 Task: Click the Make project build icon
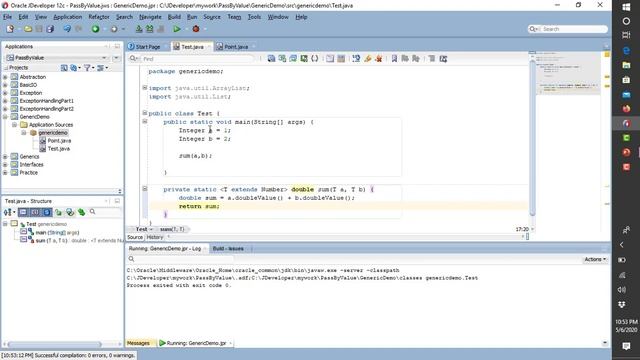click(x=139, y=29)
